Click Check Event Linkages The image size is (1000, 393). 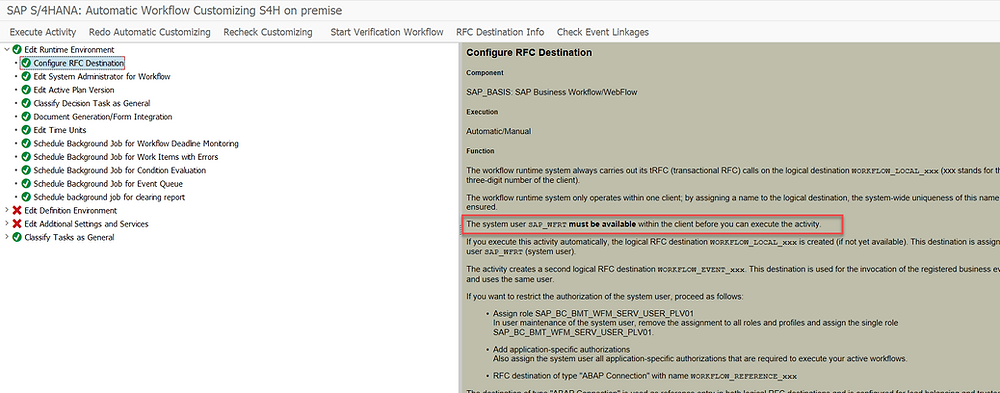[603, 32]
